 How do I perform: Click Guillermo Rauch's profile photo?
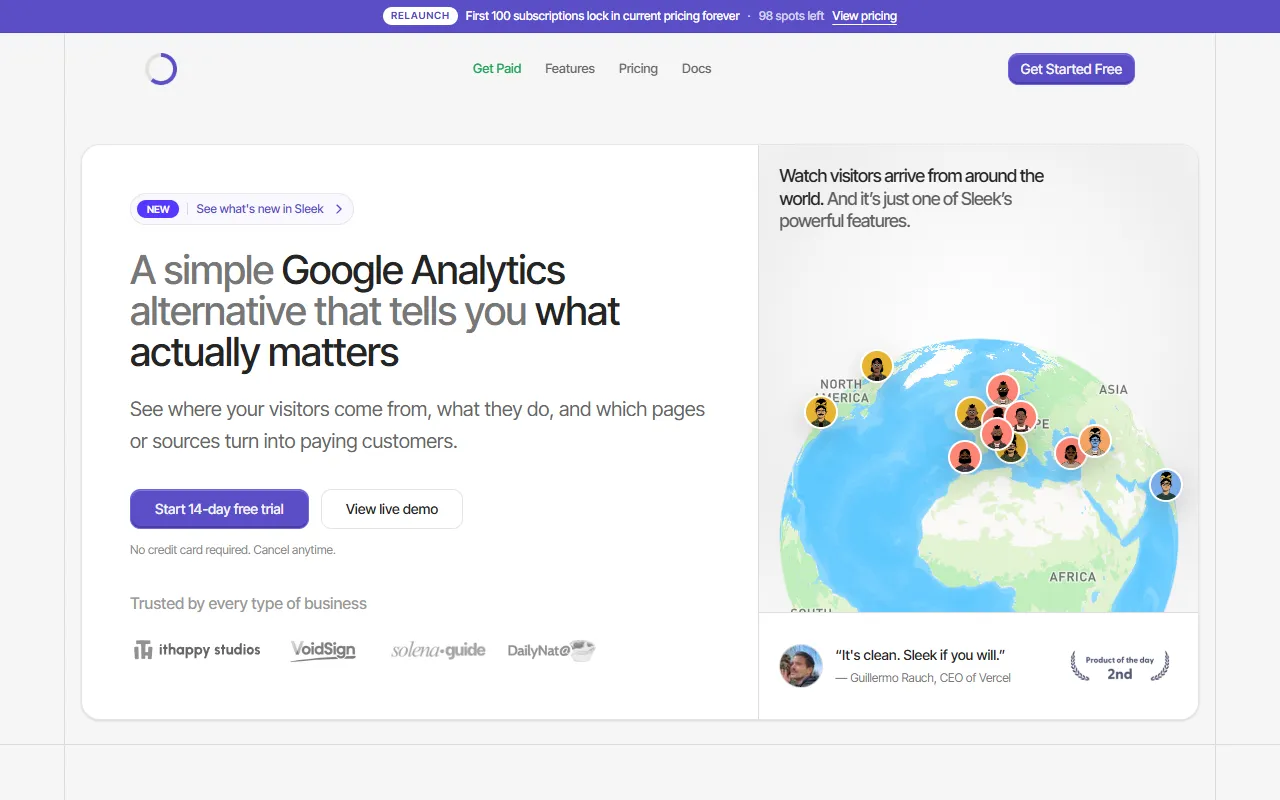(801, 666)
